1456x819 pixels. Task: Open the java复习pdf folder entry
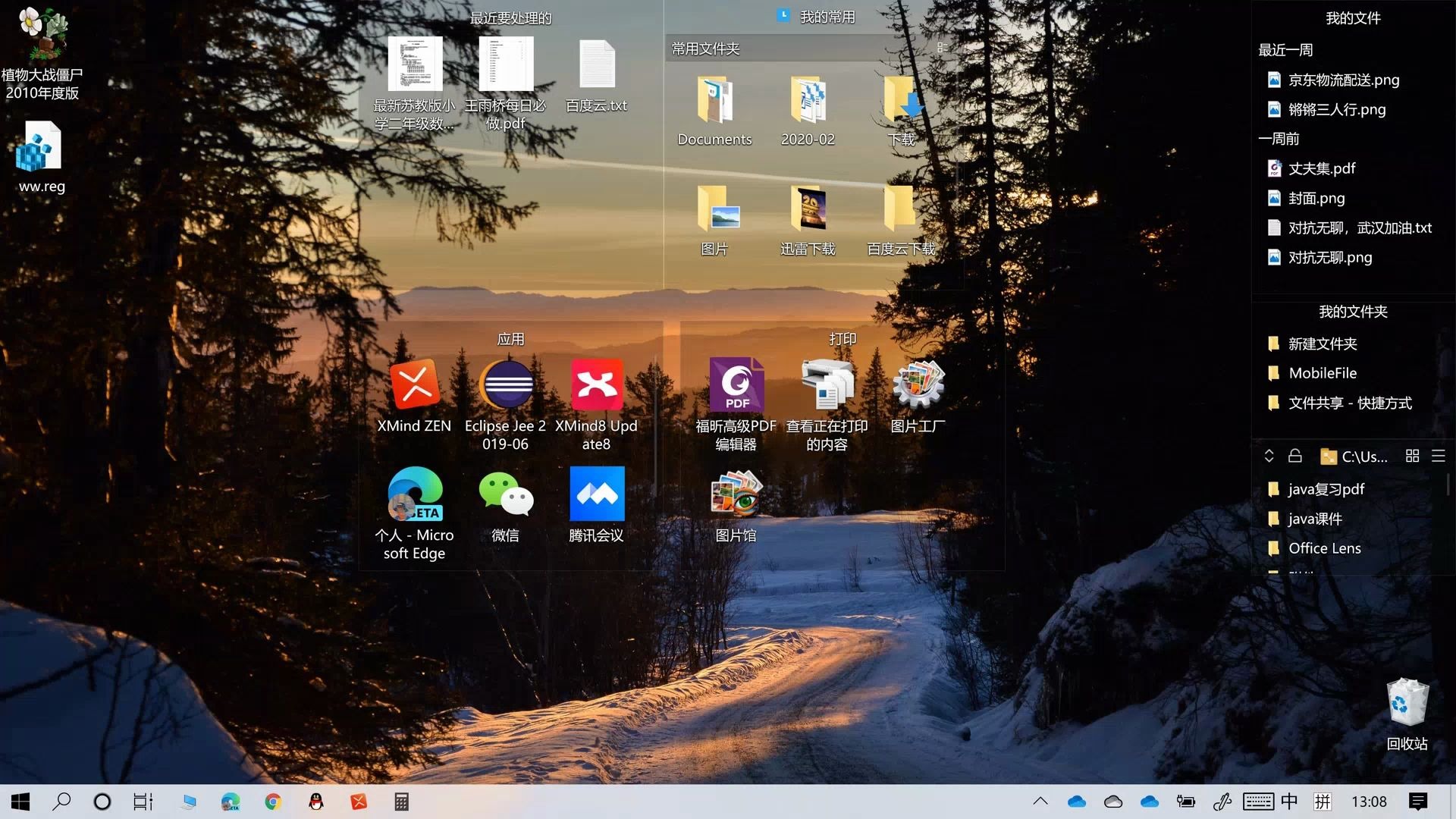click(1326, 489)
